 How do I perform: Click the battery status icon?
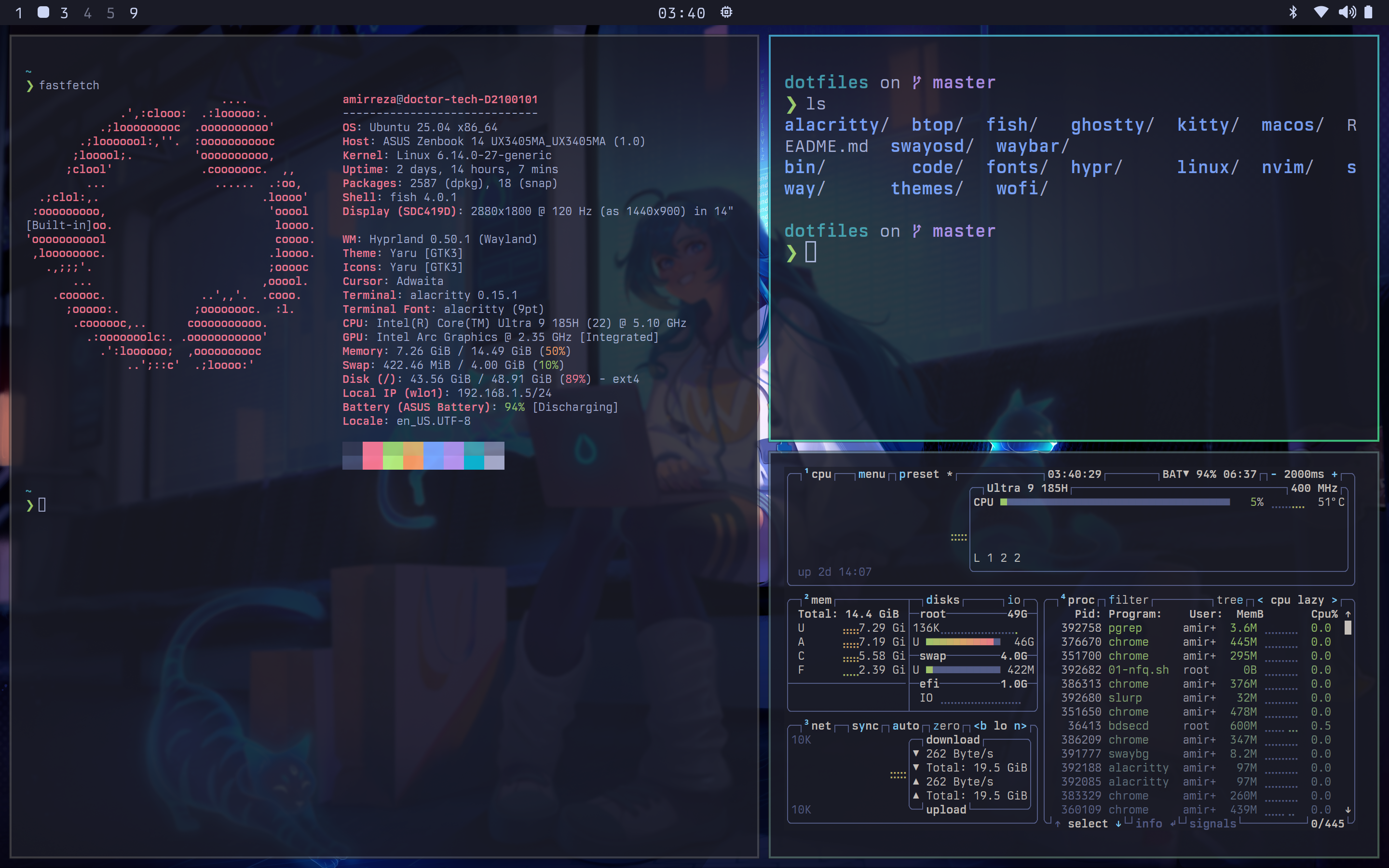[1368, 12]
